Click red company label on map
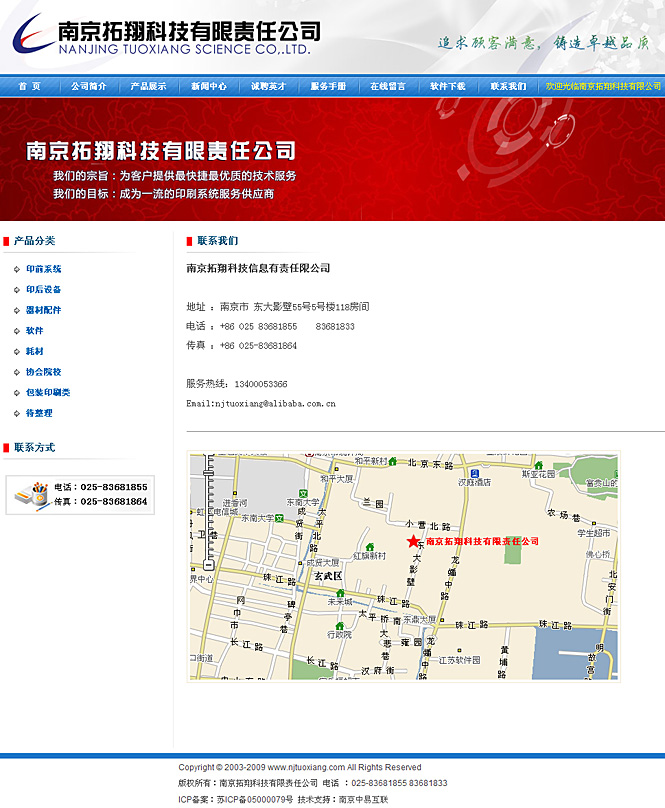This screenshot has height=808, width=665. click(x=482, y=541)
